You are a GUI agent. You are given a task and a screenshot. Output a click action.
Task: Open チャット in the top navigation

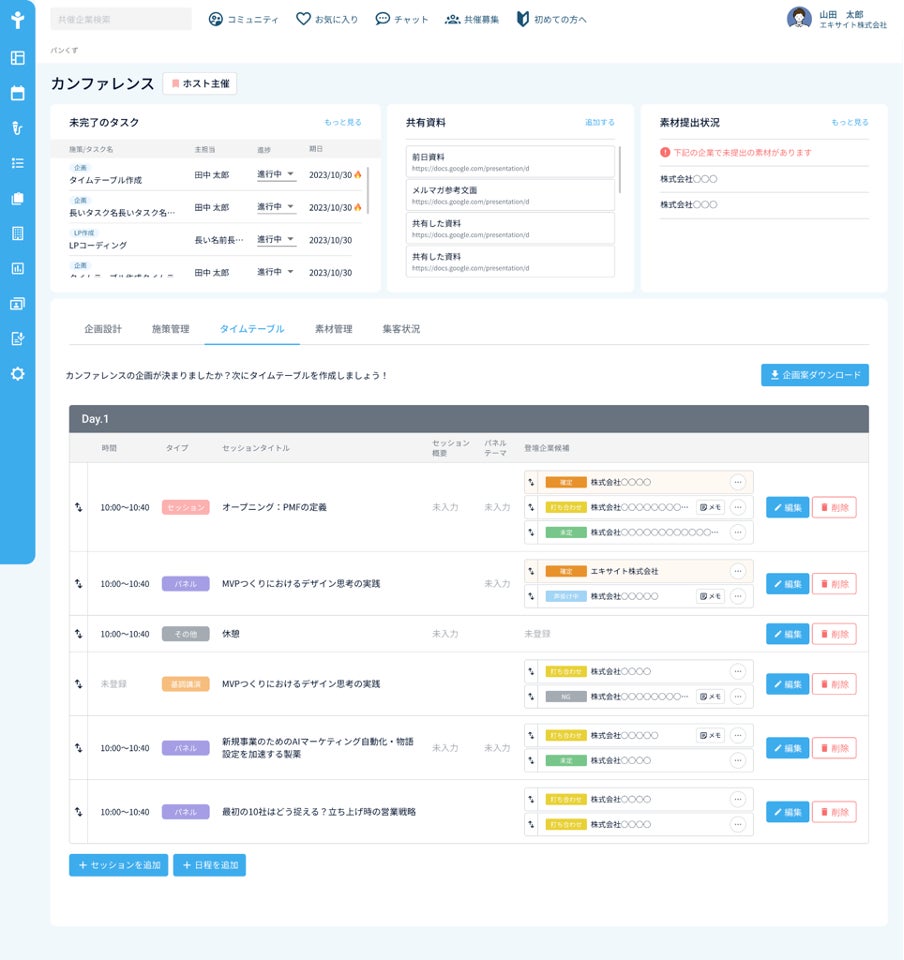(402, 20)
